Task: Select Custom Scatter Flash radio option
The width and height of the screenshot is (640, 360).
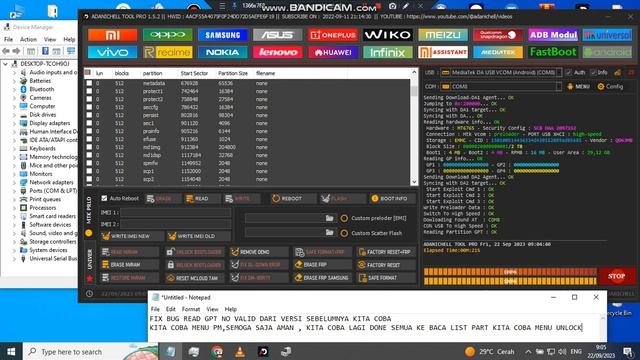Action: tap(344, 233)
